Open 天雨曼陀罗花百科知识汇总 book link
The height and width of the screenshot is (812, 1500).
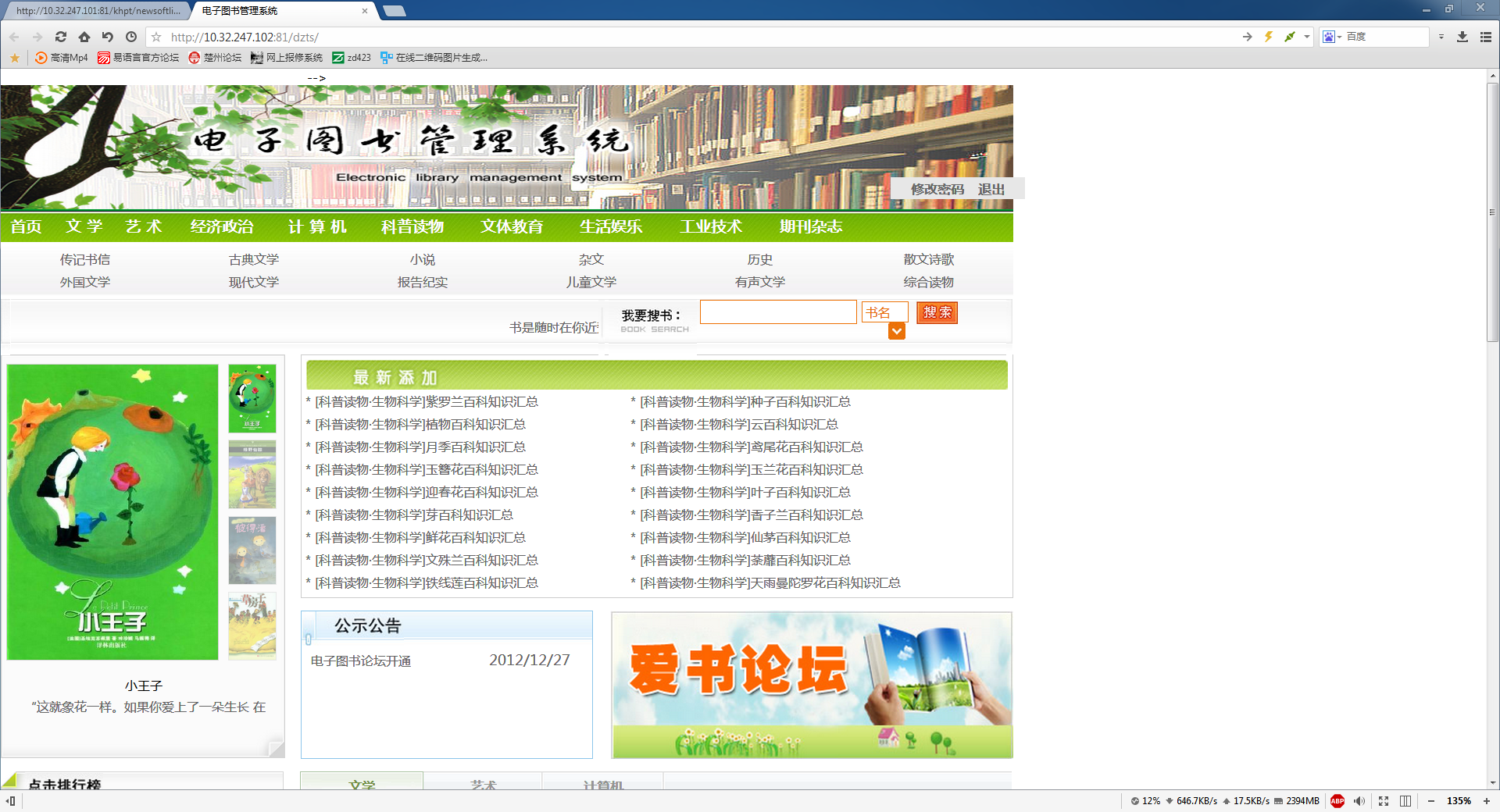point(770,582)
